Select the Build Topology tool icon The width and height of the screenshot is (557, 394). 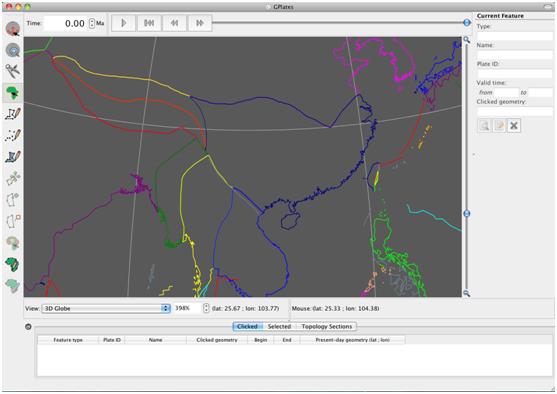[13, 264]
